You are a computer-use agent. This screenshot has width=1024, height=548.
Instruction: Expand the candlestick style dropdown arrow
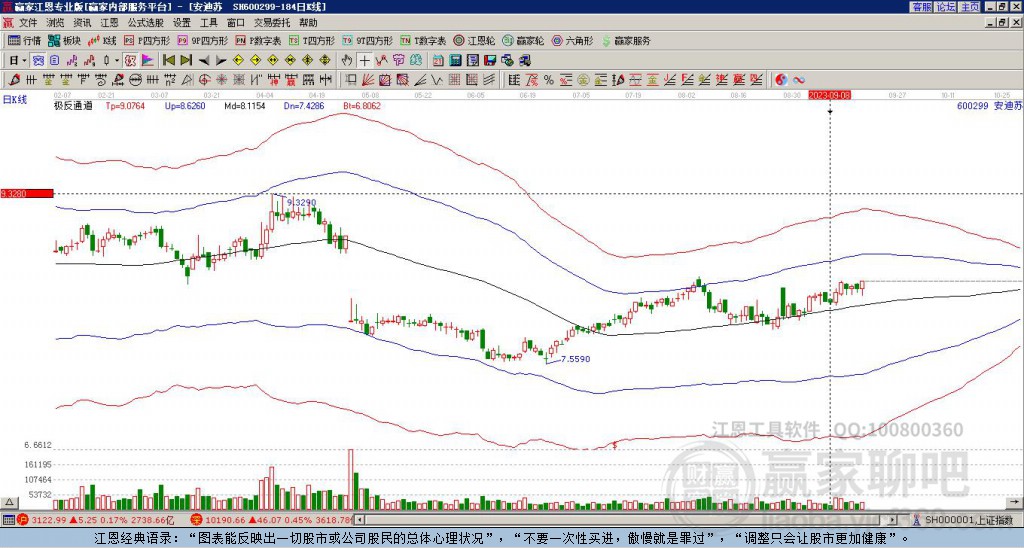click(x=117, y=61)
